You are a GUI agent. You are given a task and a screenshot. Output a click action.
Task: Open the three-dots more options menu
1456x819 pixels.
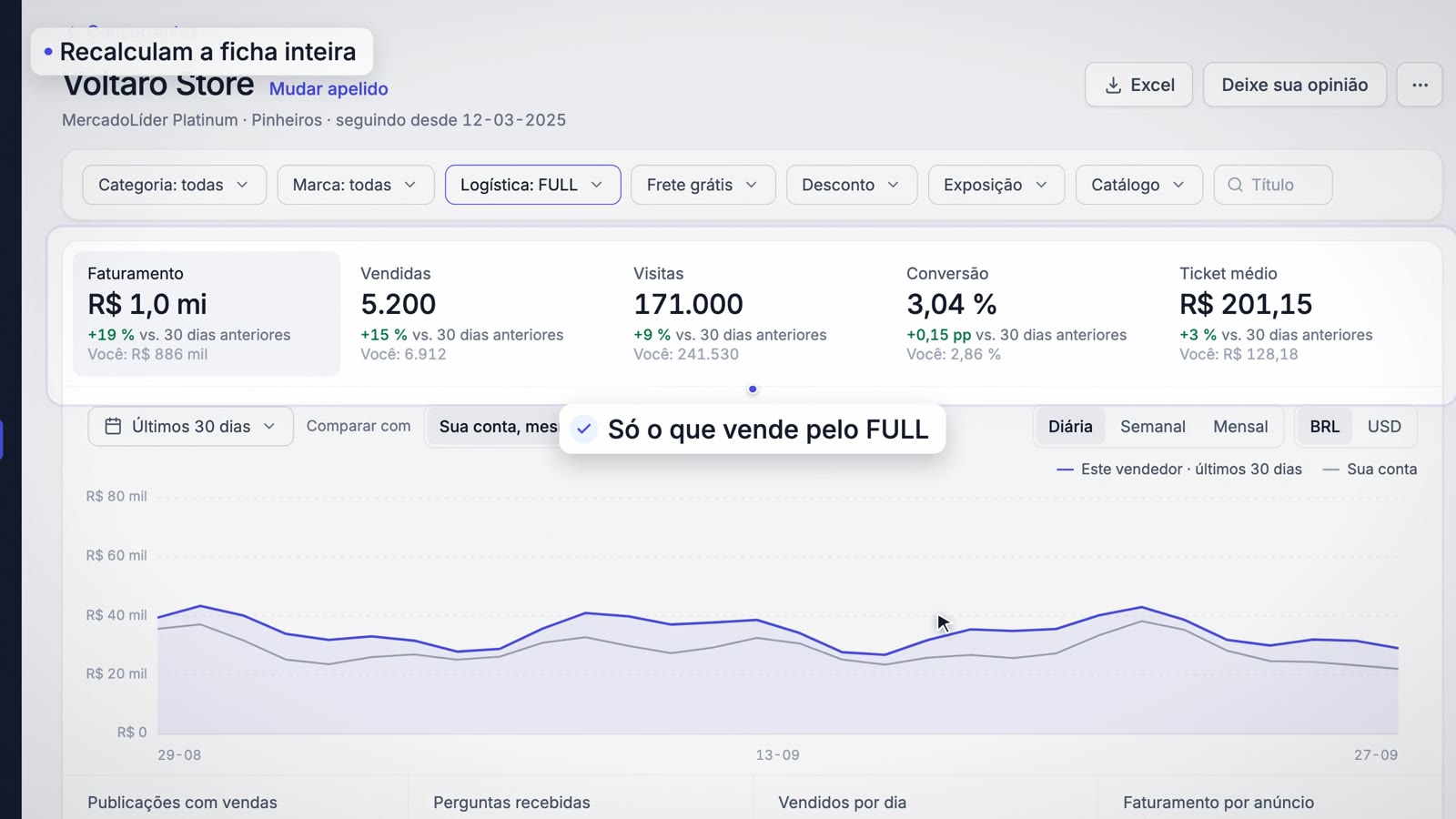pyautogui.click(x=1420, y=85)
